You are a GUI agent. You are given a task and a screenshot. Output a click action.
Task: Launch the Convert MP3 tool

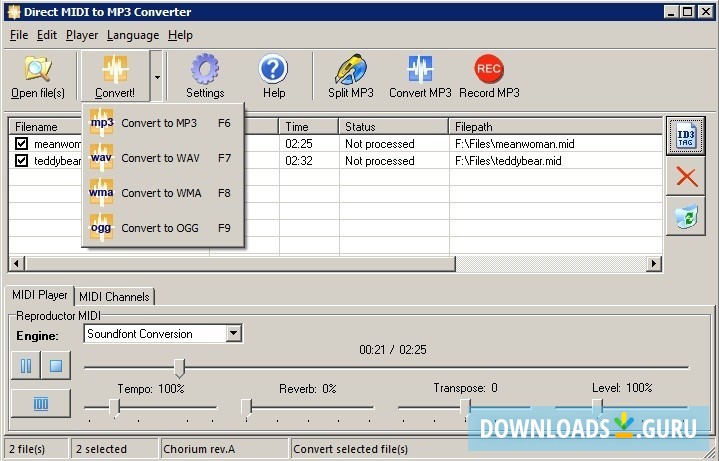click(420, 76)
